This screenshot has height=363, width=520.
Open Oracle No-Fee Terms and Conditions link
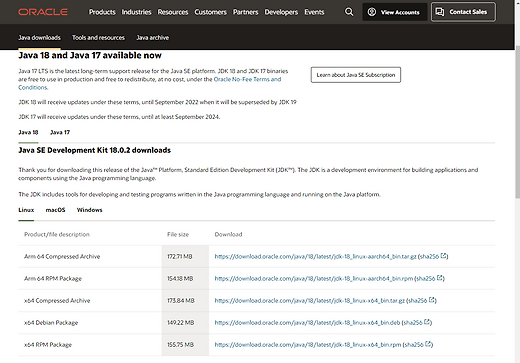point(150,83)
